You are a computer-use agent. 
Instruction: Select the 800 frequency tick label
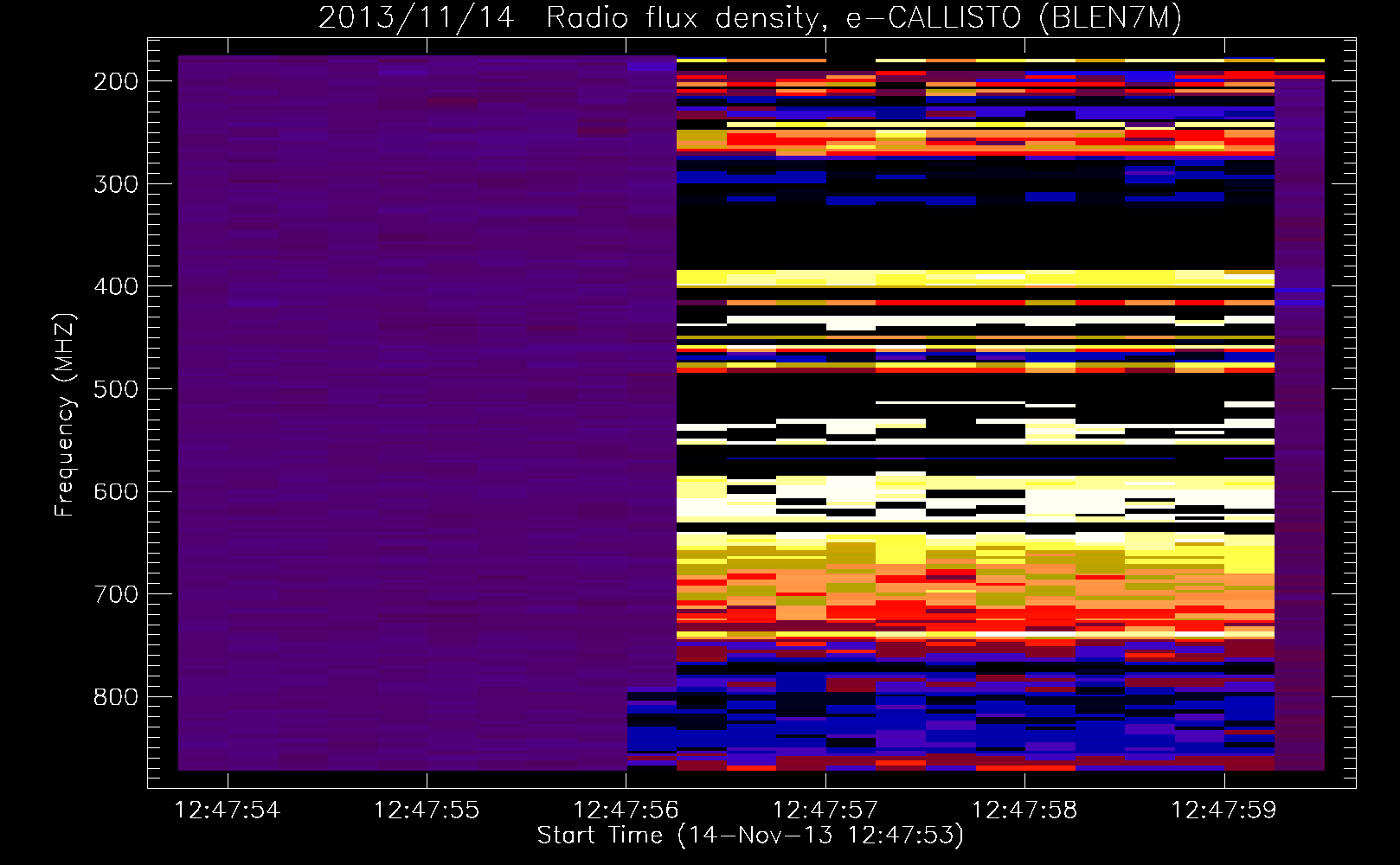[116, 697]
